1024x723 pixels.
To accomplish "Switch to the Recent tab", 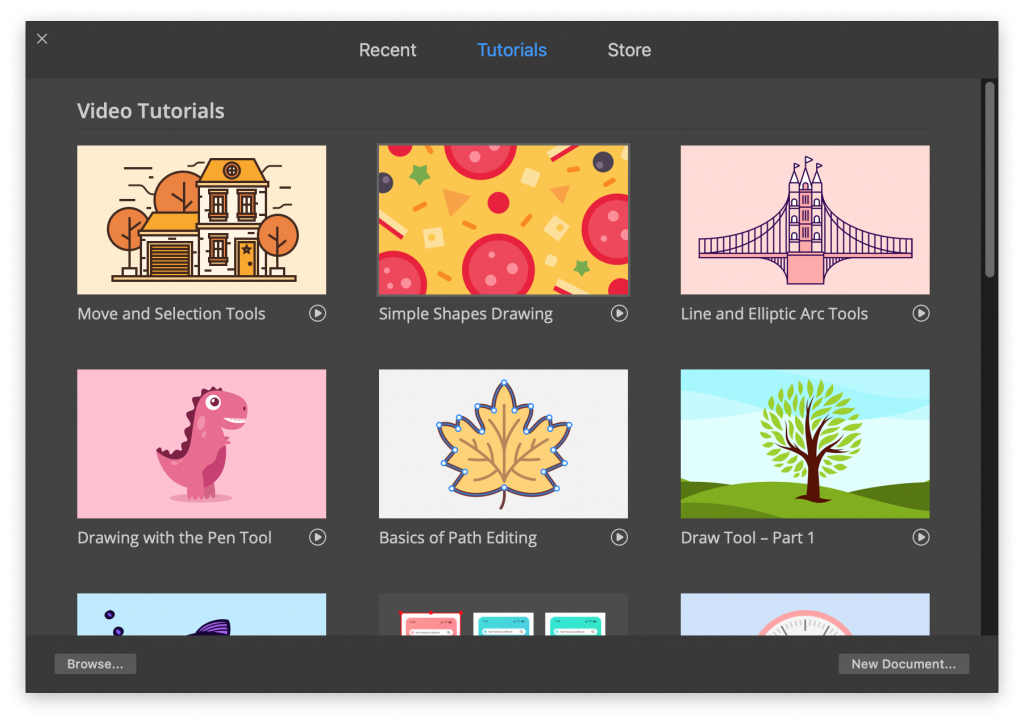I will pyautogui.click(x=387, y=50).
